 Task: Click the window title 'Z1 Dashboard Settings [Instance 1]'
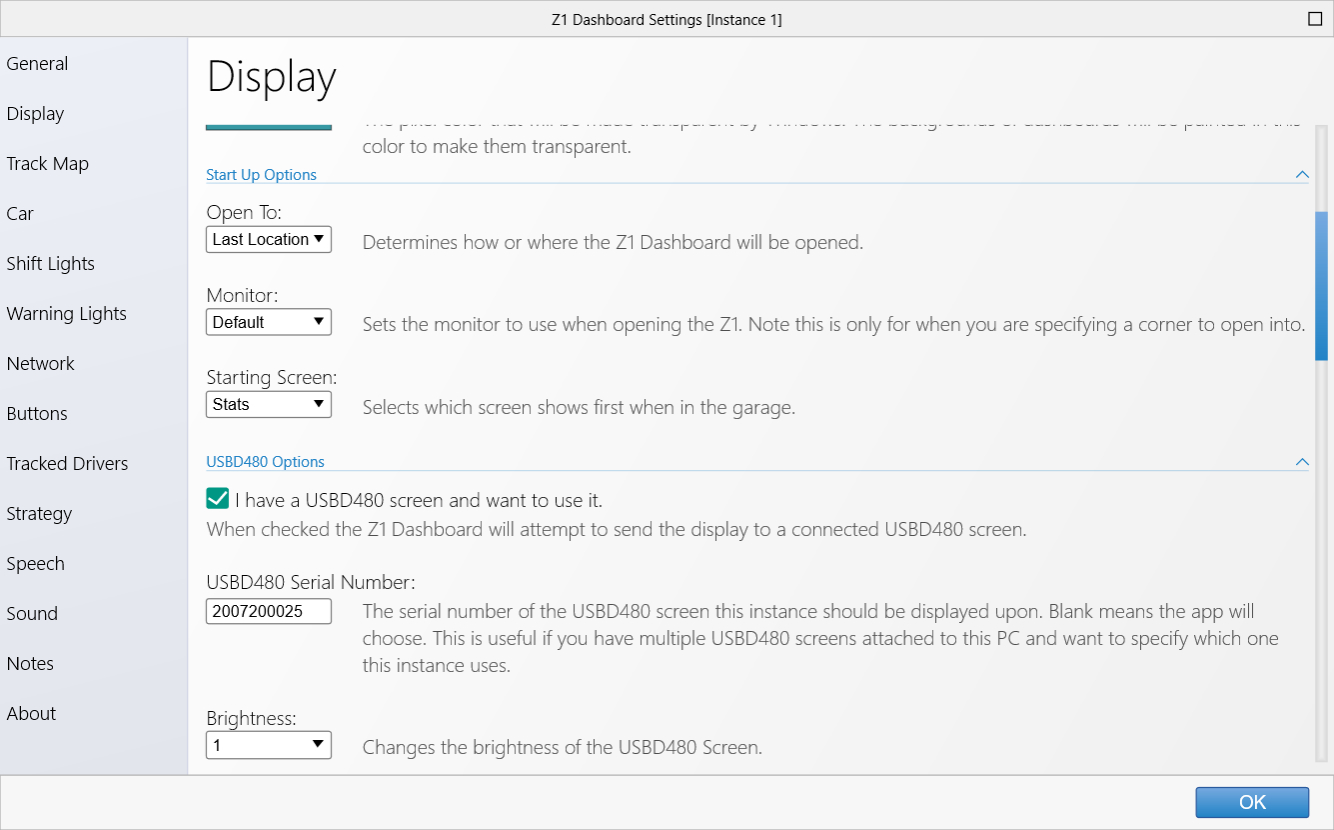click(666, 19)
